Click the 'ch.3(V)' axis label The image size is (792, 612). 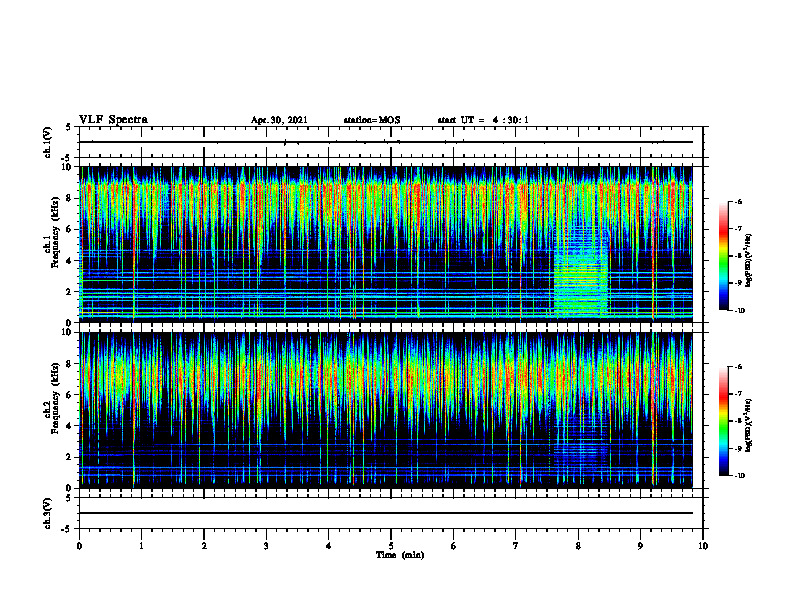(x=48, y=514)
